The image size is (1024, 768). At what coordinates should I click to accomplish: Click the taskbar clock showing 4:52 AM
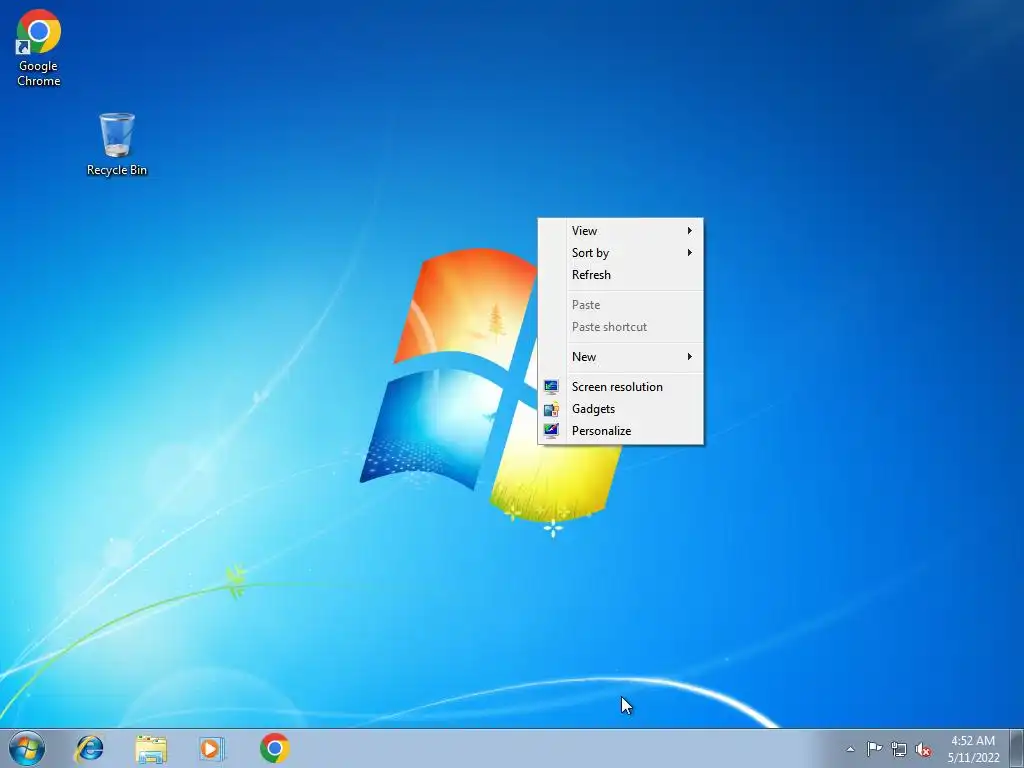973,749
